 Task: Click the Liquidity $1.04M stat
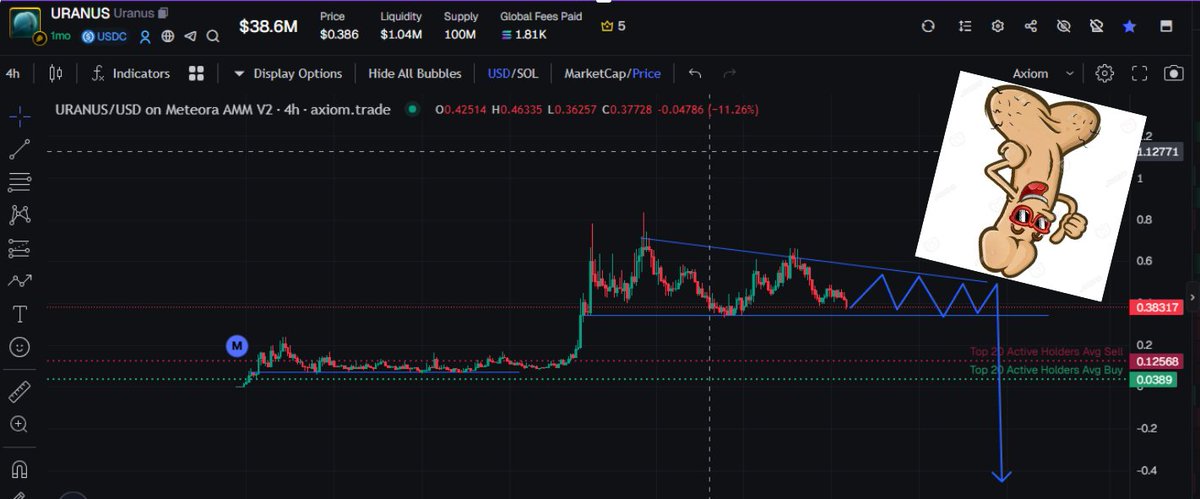401,26
